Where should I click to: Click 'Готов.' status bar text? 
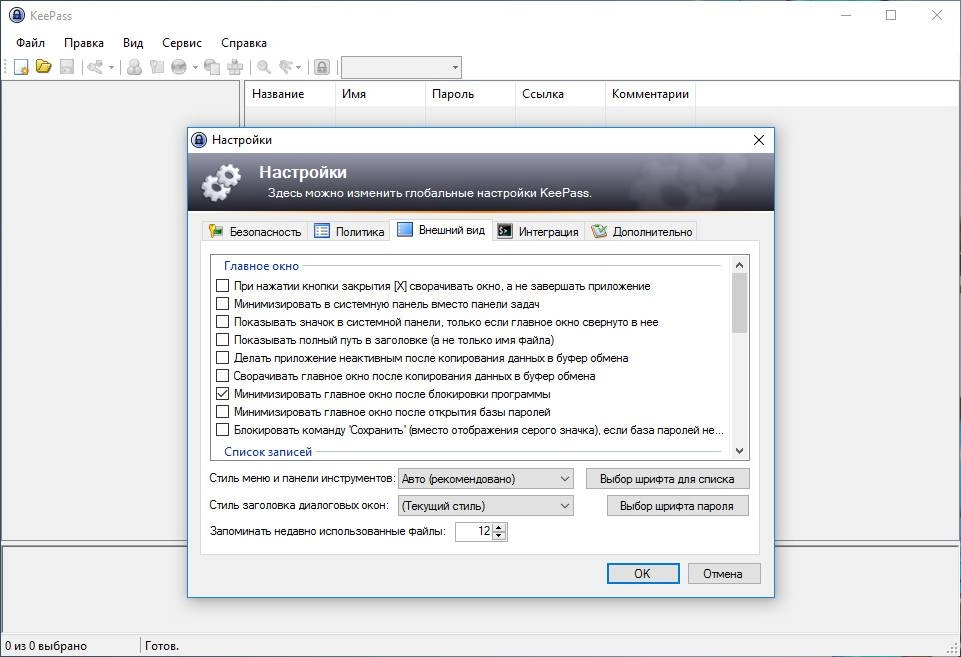[x=162, y=645]
